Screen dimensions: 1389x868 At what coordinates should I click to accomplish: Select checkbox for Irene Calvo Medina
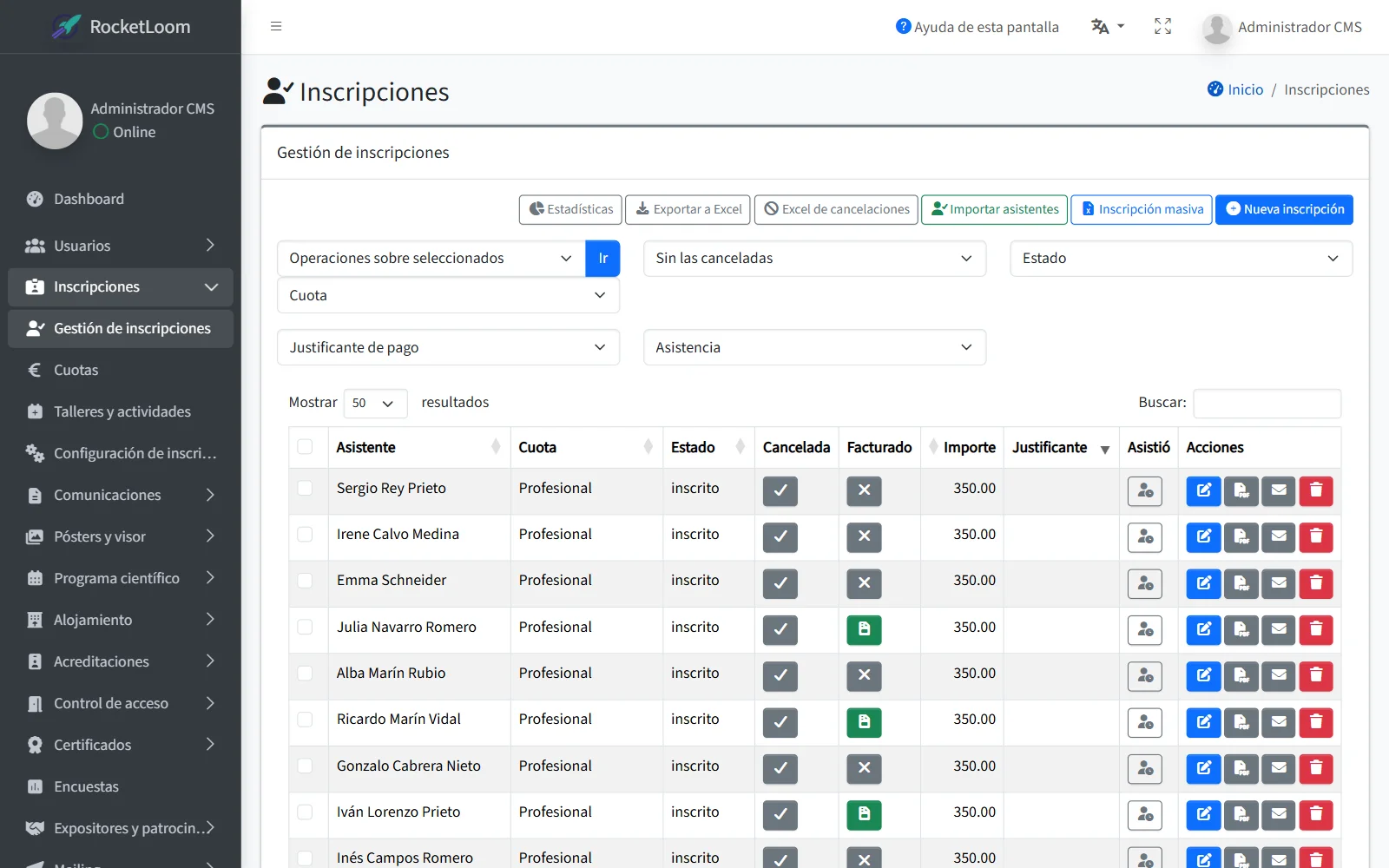pyautogui.click(x=305, y=534)
